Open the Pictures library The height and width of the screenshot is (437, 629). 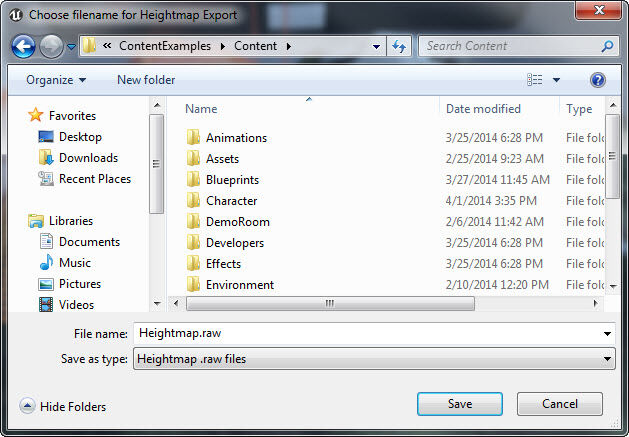[x=80, y=284]
